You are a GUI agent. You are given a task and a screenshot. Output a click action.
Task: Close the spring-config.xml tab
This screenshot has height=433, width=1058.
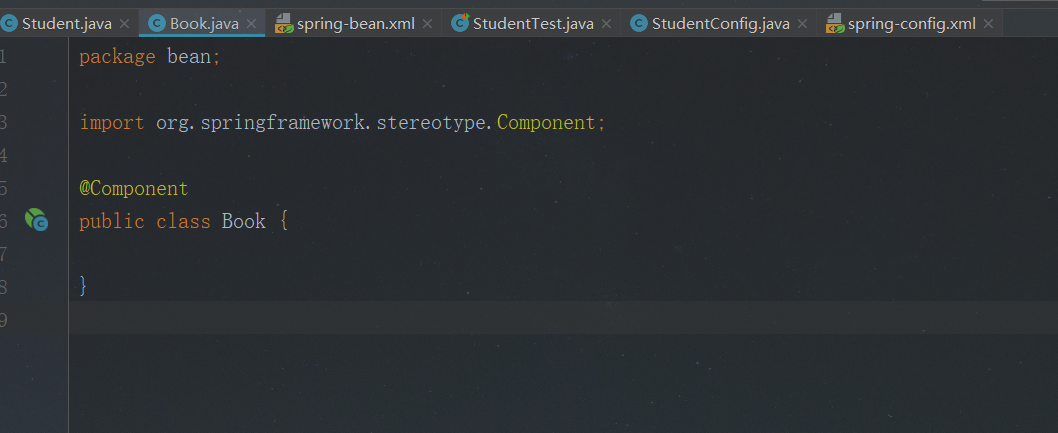tap(988, 24)
